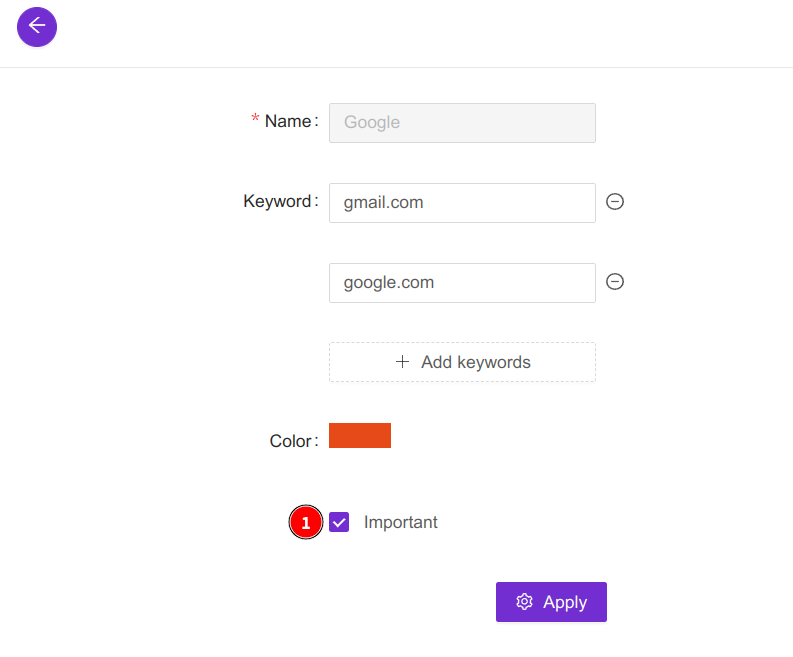
Task: Remove the gmail.com keyword row
Action: click(x=616, y=202)
